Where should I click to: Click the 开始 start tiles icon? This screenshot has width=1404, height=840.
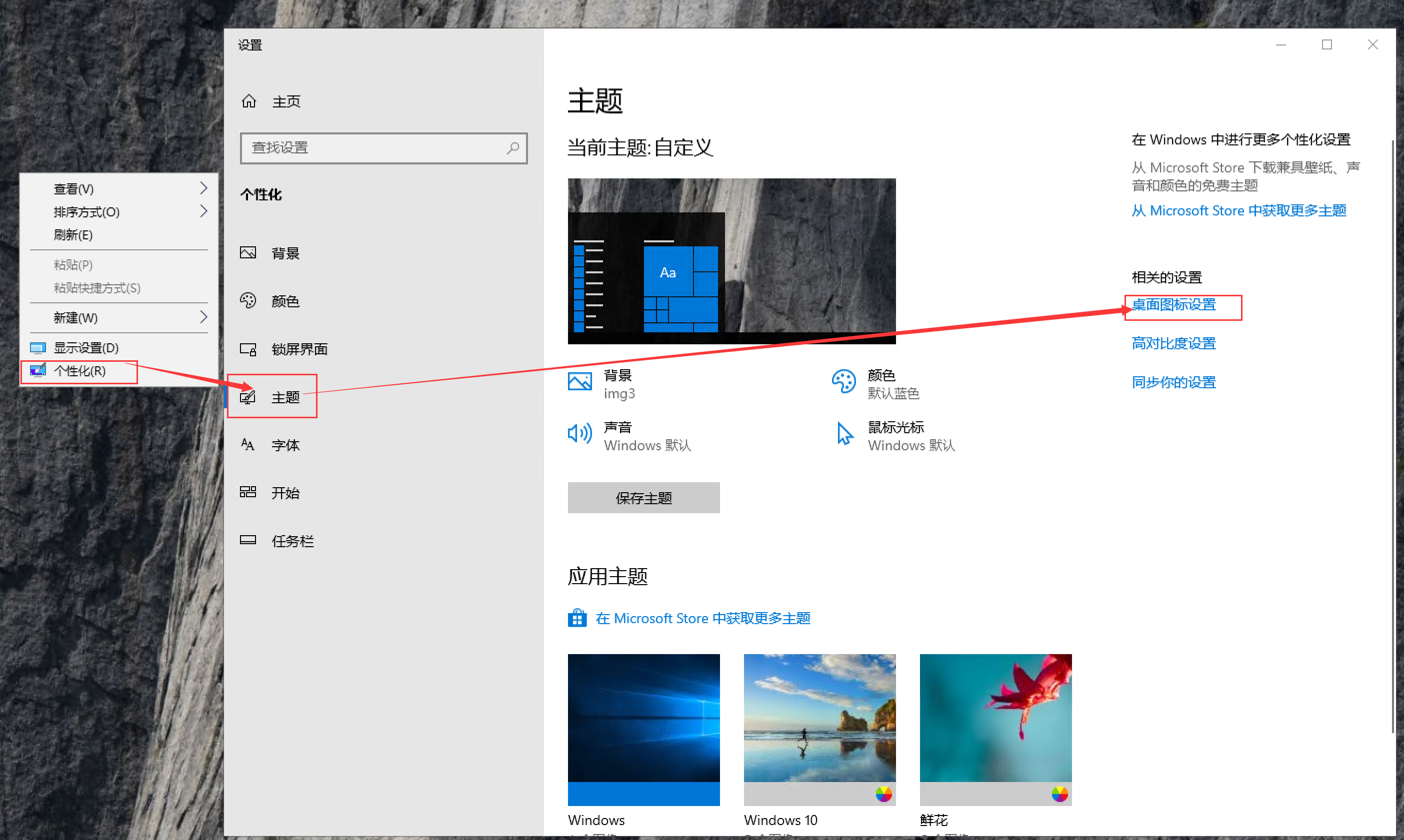(x=248, y=491)
